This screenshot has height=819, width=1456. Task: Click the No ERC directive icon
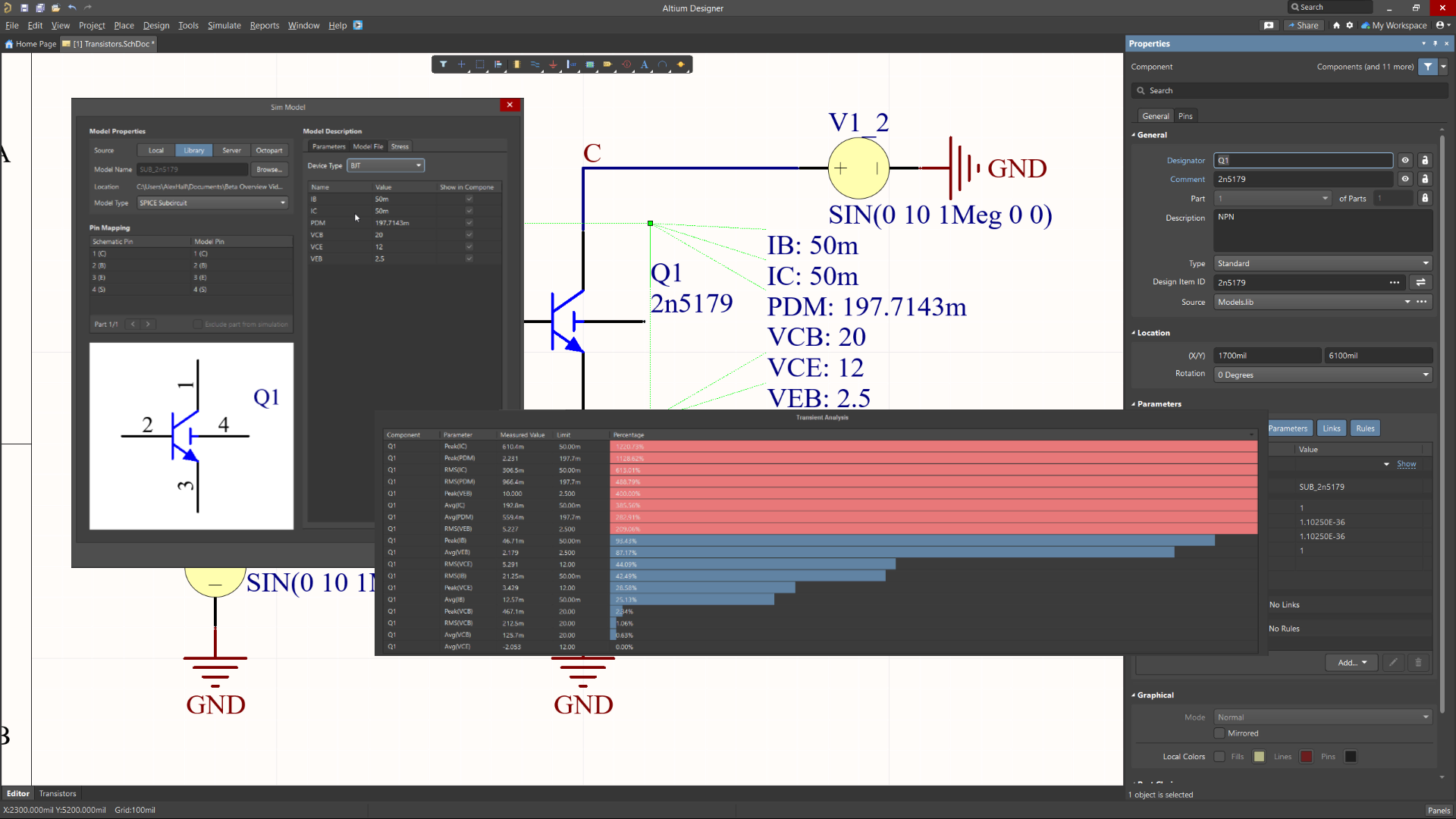[626, 64]
